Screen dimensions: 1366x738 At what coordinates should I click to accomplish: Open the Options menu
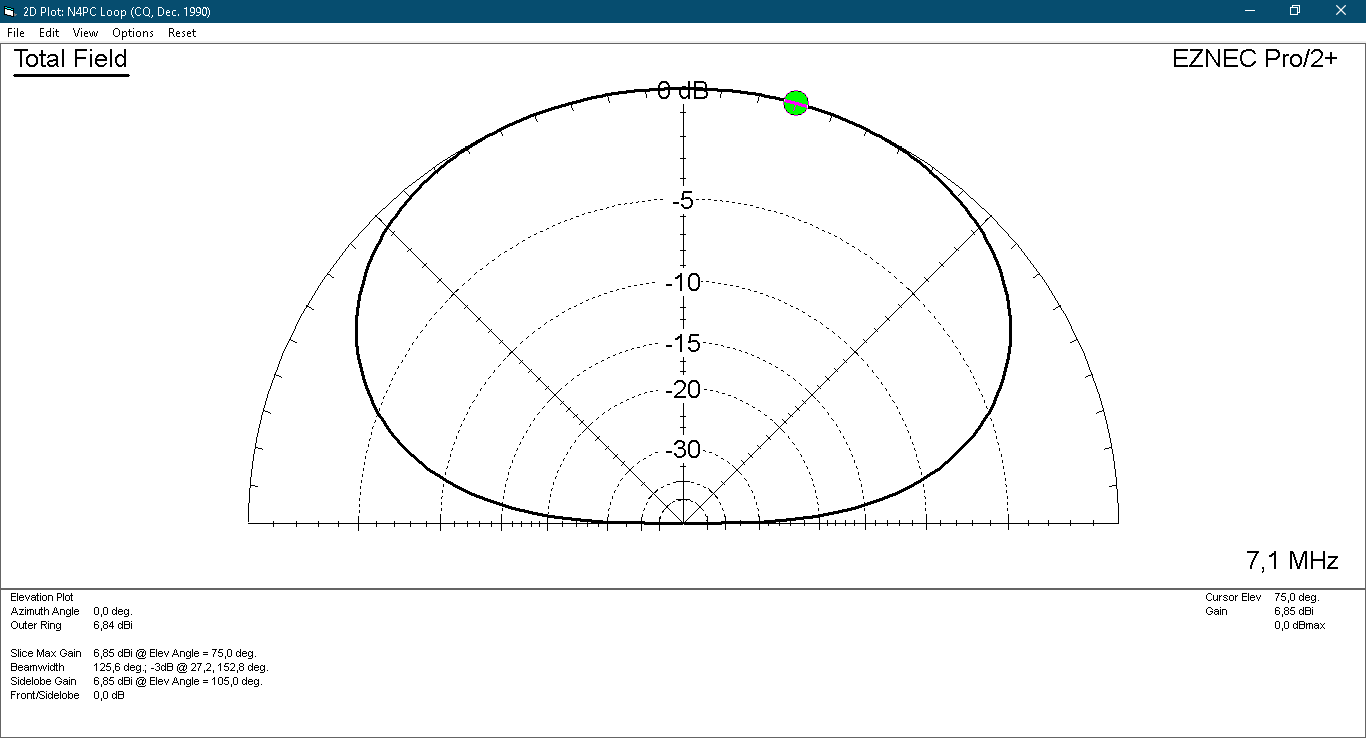[133, 33]
